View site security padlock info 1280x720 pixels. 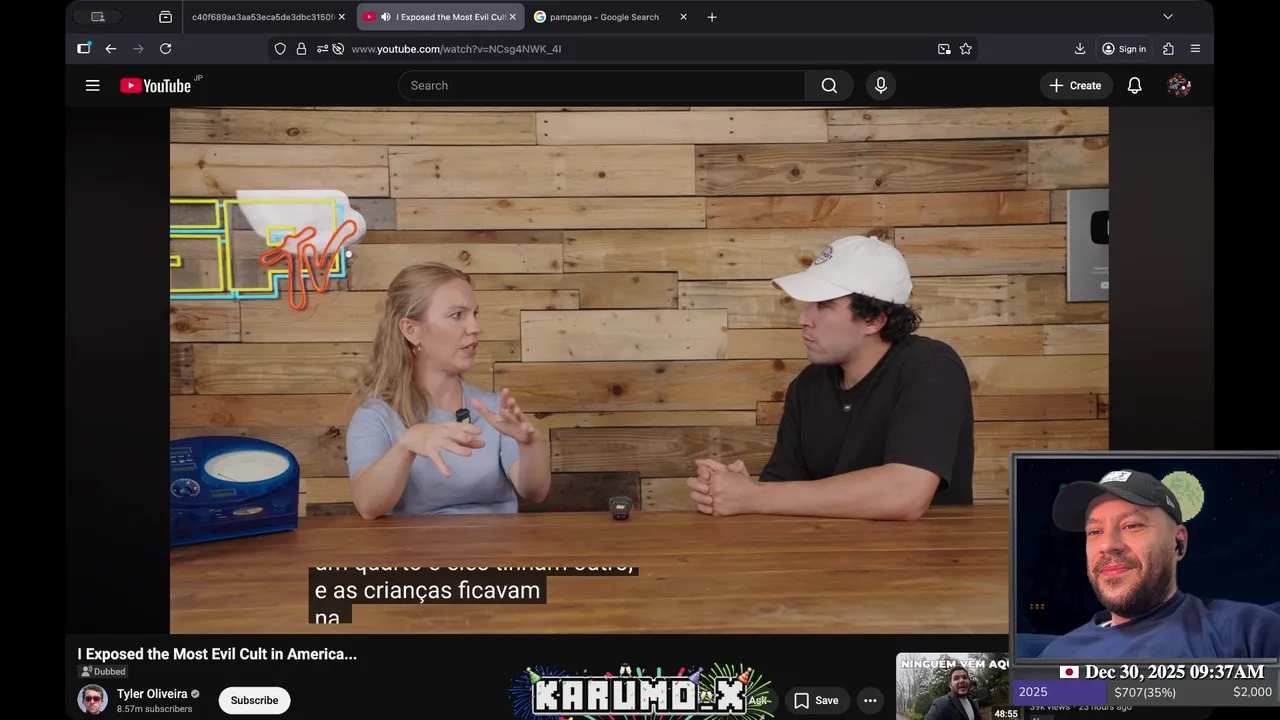301,49
